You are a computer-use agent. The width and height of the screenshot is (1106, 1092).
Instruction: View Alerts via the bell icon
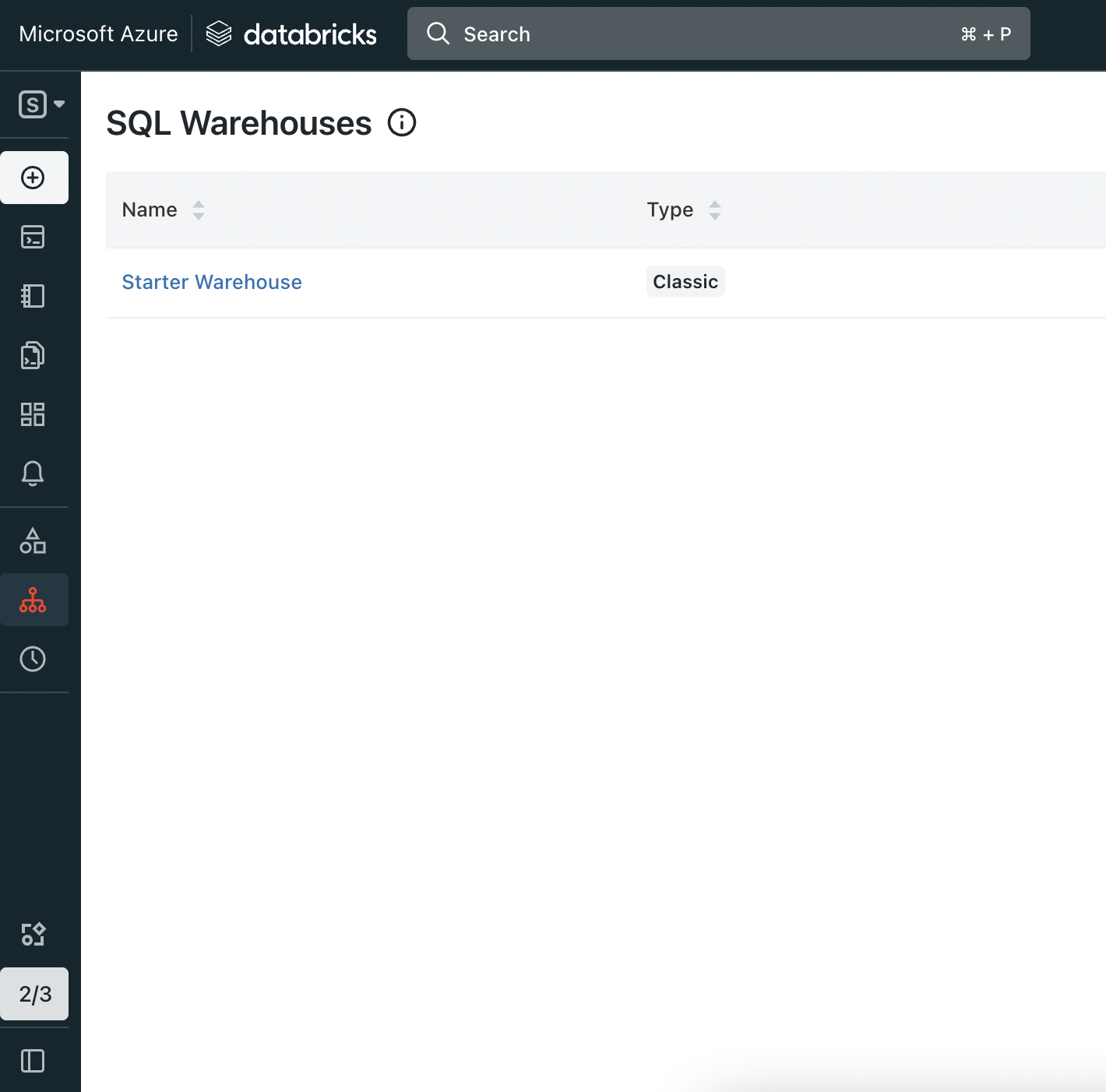click(x=34, y=473)
